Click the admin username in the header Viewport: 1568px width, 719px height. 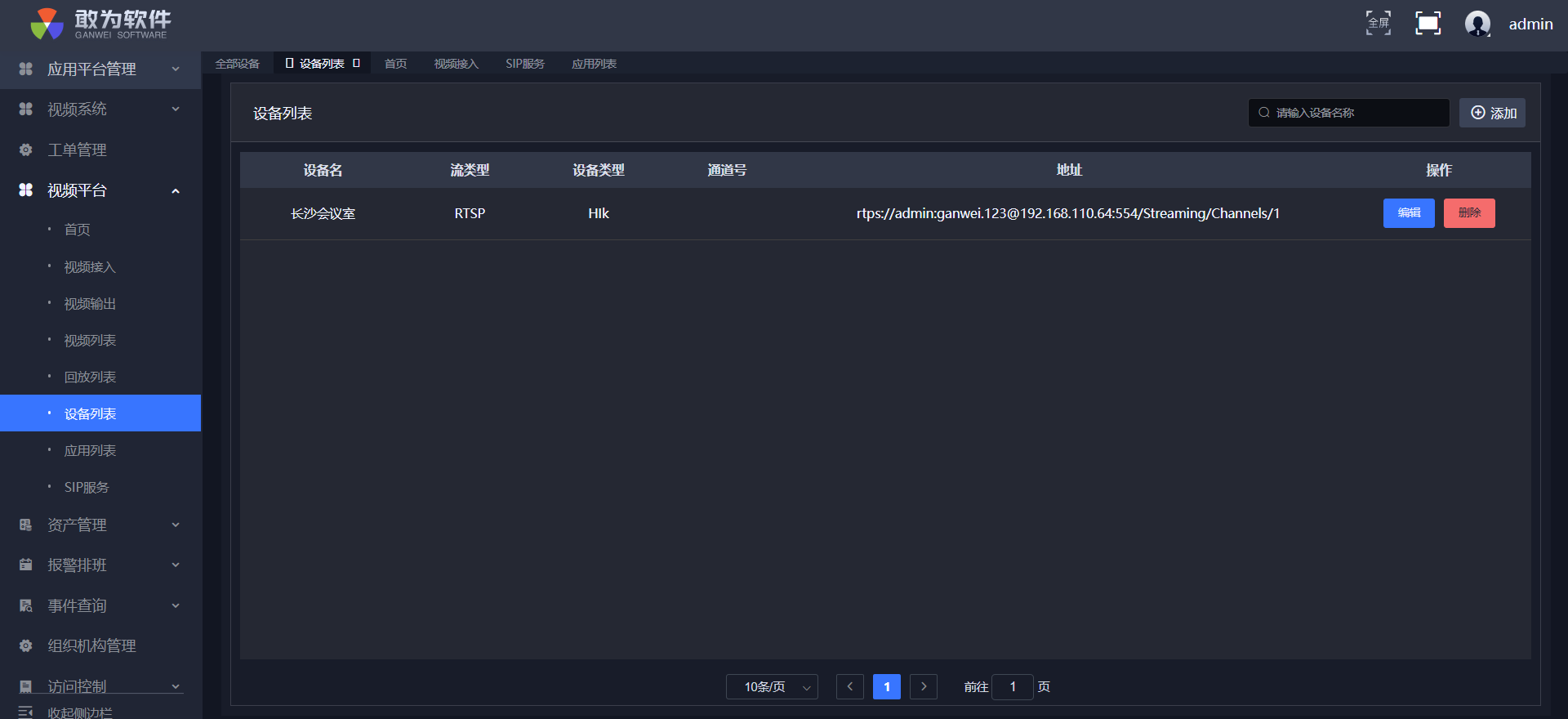click(1530, 24)
